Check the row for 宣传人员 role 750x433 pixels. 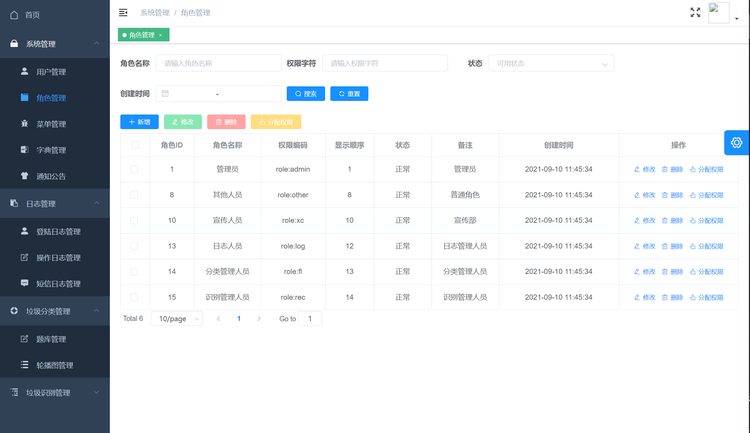coord(134,221)
